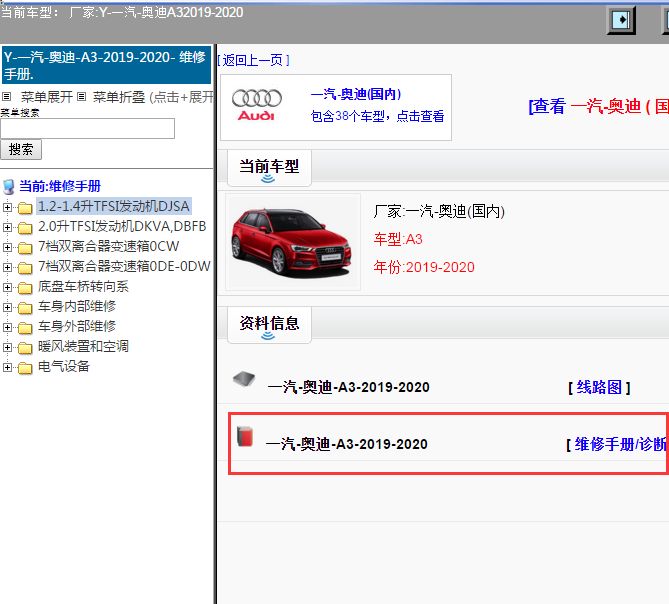669x604 pixels.
Task: Open the 车身内部维修 tree item
Action: [77, 306]
